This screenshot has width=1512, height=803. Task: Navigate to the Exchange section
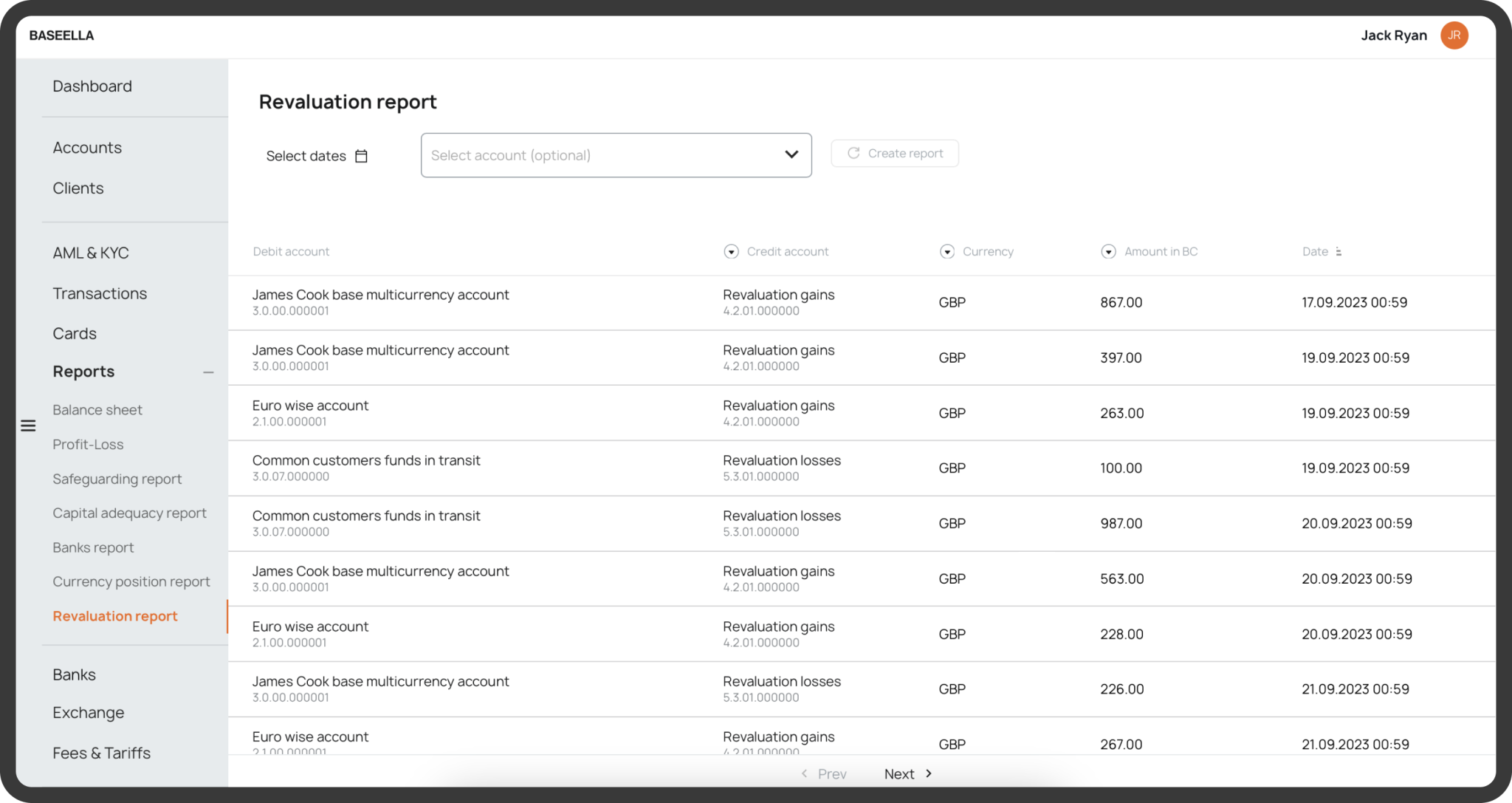pyautogui.click(x=88, y=712)
